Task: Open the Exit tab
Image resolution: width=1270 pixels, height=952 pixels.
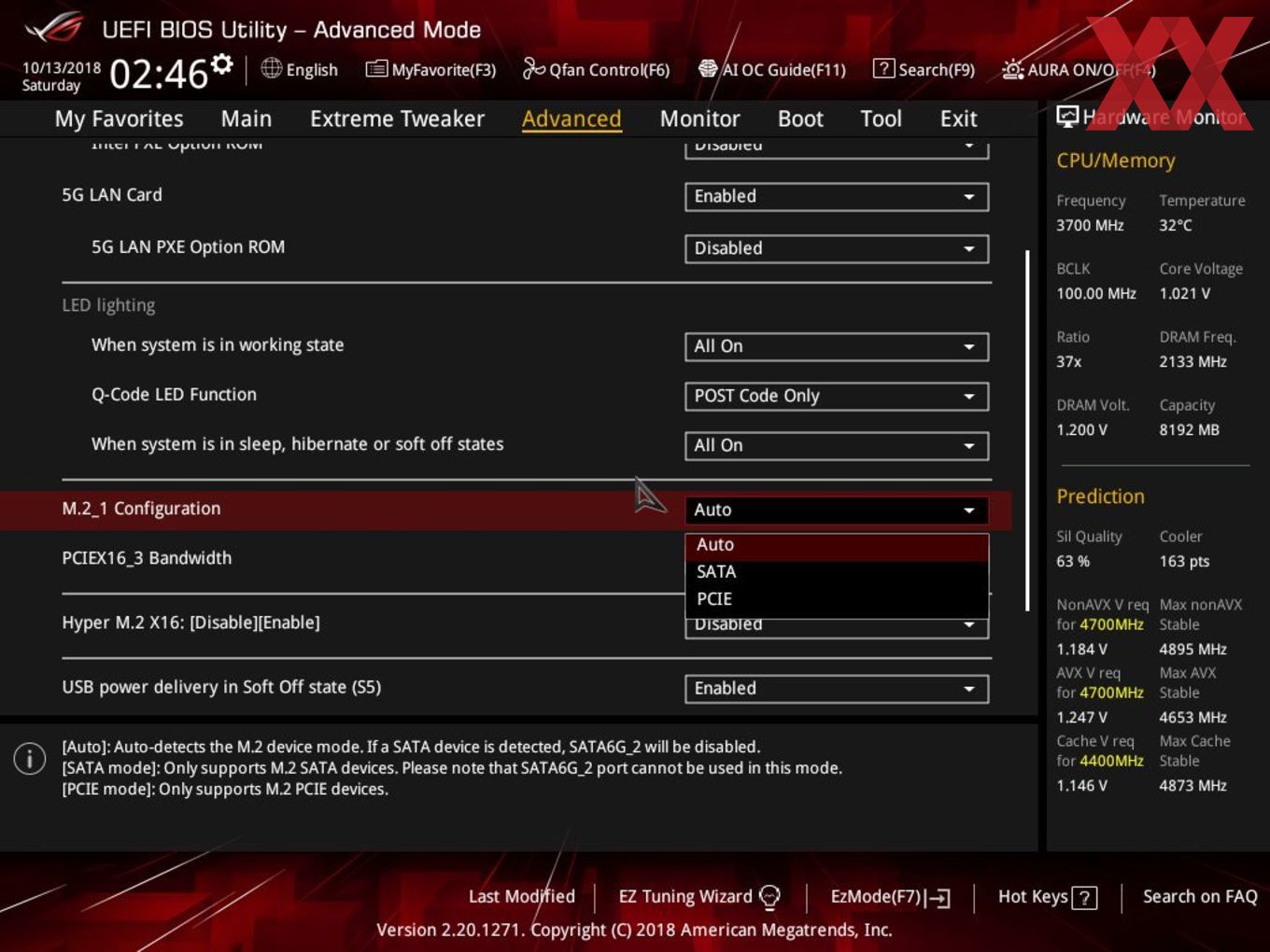Action: [958, 119]
